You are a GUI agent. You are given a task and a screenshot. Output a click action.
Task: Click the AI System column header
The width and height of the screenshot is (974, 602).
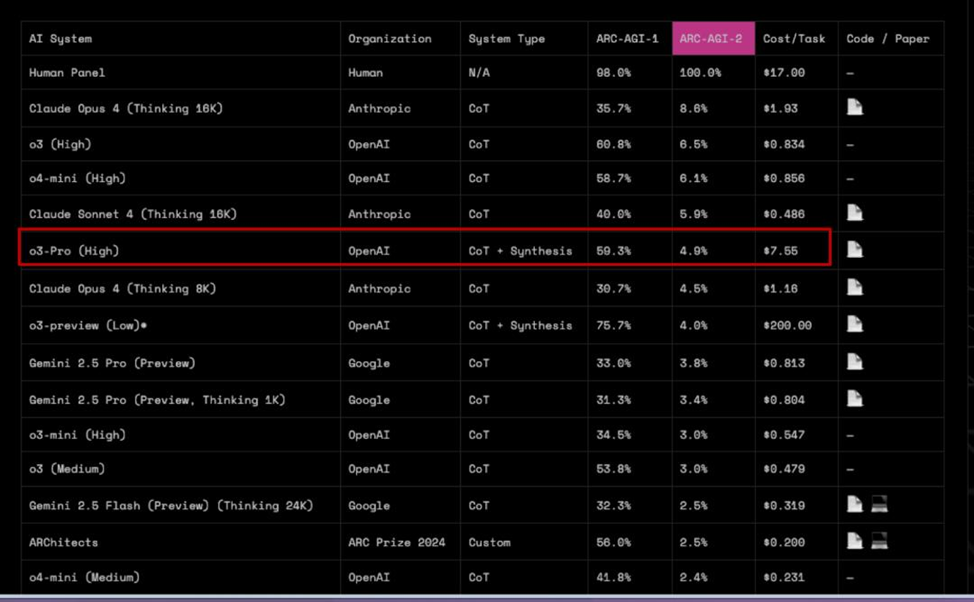pyautogui.click(x=60, y=39)
